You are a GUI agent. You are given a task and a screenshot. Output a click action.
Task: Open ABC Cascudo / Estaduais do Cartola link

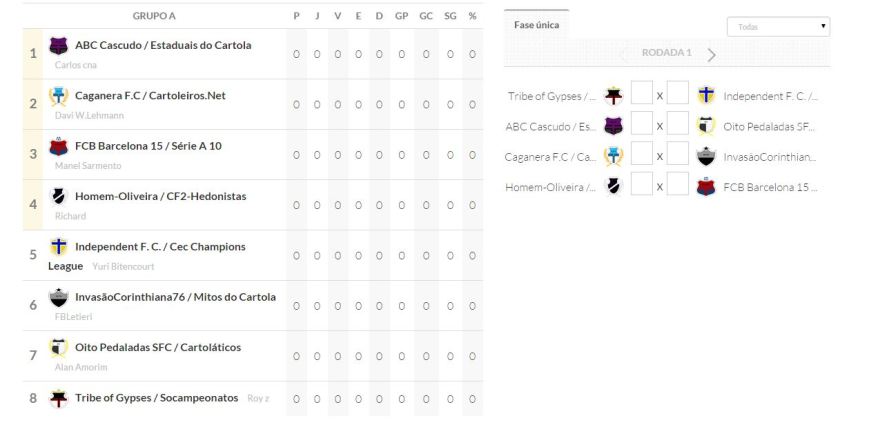pyautogui.click(x=163, y=45)
